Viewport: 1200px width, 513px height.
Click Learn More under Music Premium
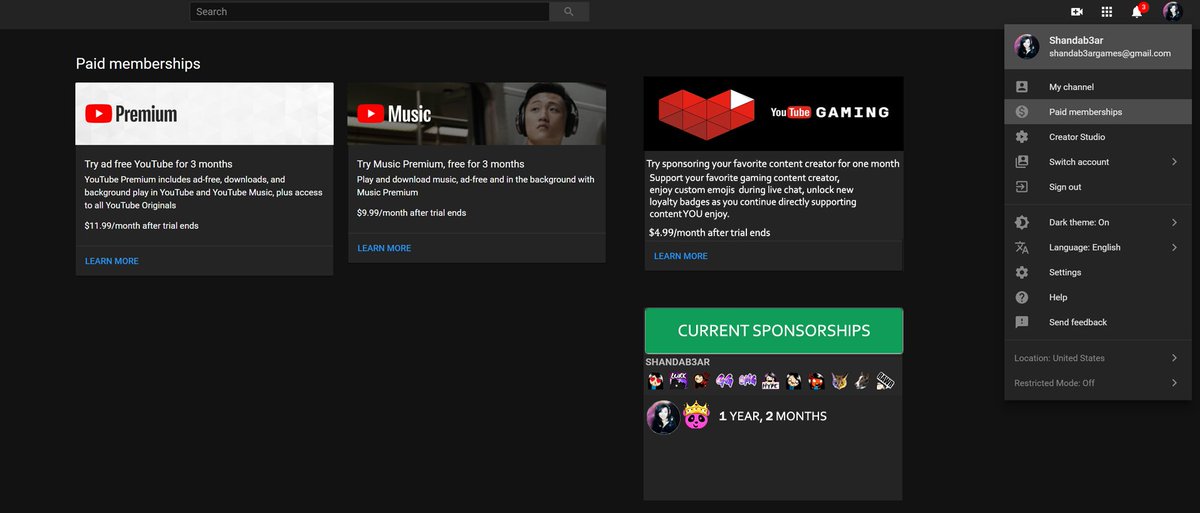(x=384, y=248)
